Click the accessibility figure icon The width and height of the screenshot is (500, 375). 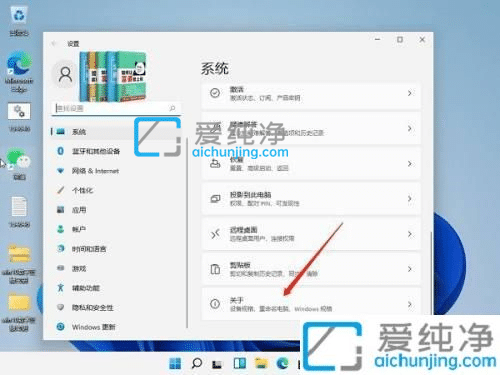tap(60, 288)
